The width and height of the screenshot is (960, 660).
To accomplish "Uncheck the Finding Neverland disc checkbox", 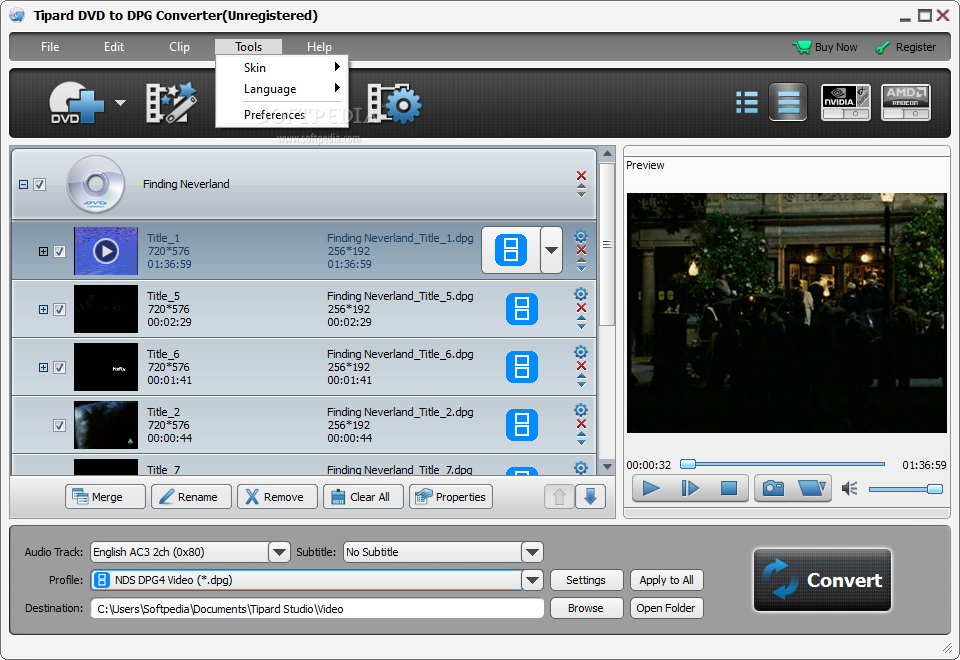I will pos(40,184).
